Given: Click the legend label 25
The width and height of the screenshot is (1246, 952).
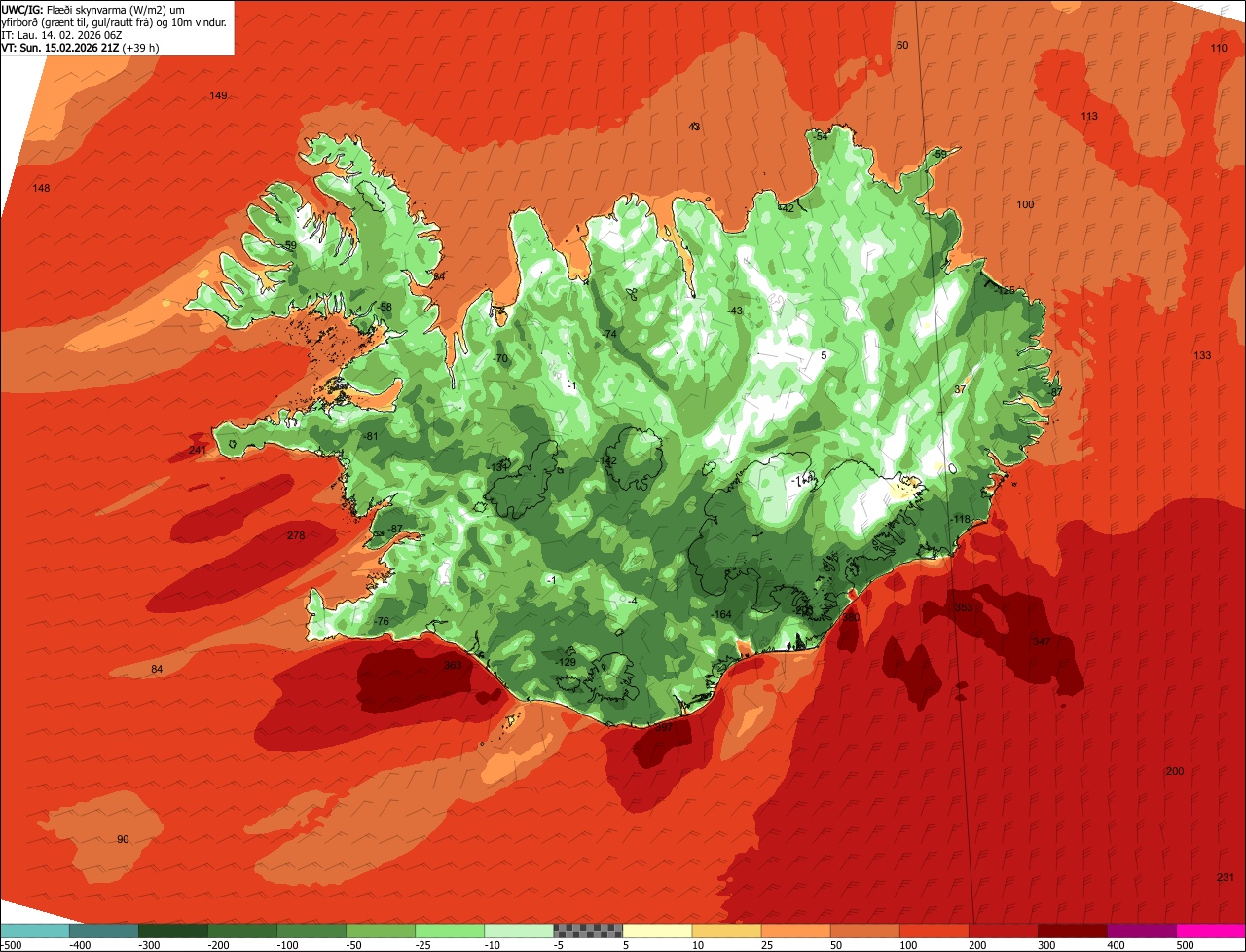Looking at the screenshot, I should 767,945.
